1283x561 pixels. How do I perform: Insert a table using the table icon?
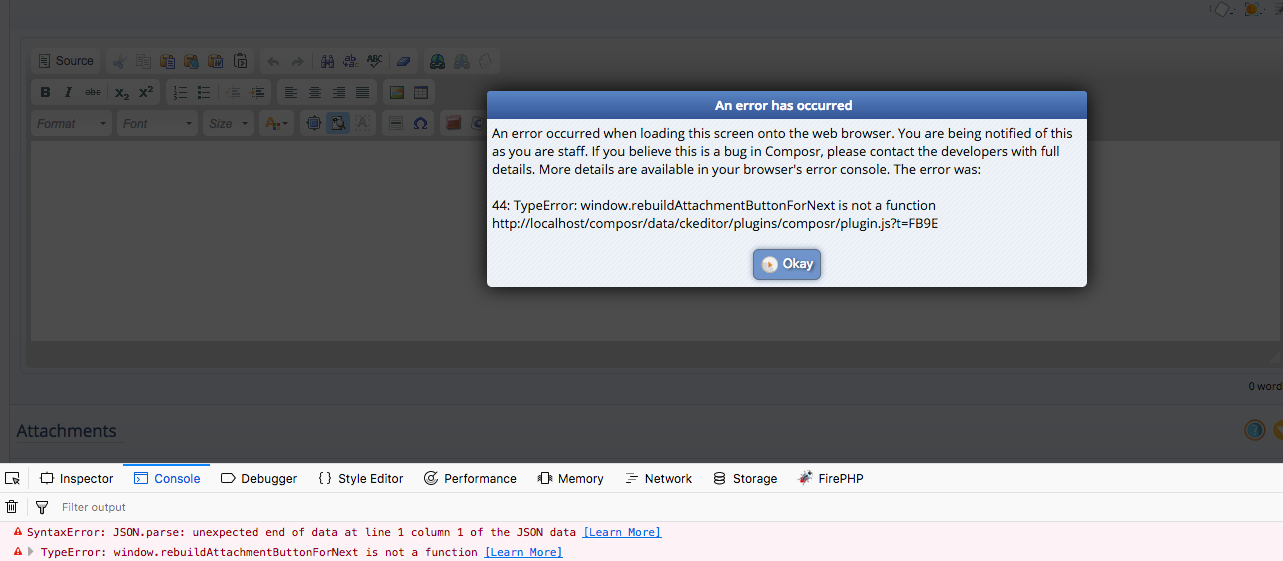point(421,92)
